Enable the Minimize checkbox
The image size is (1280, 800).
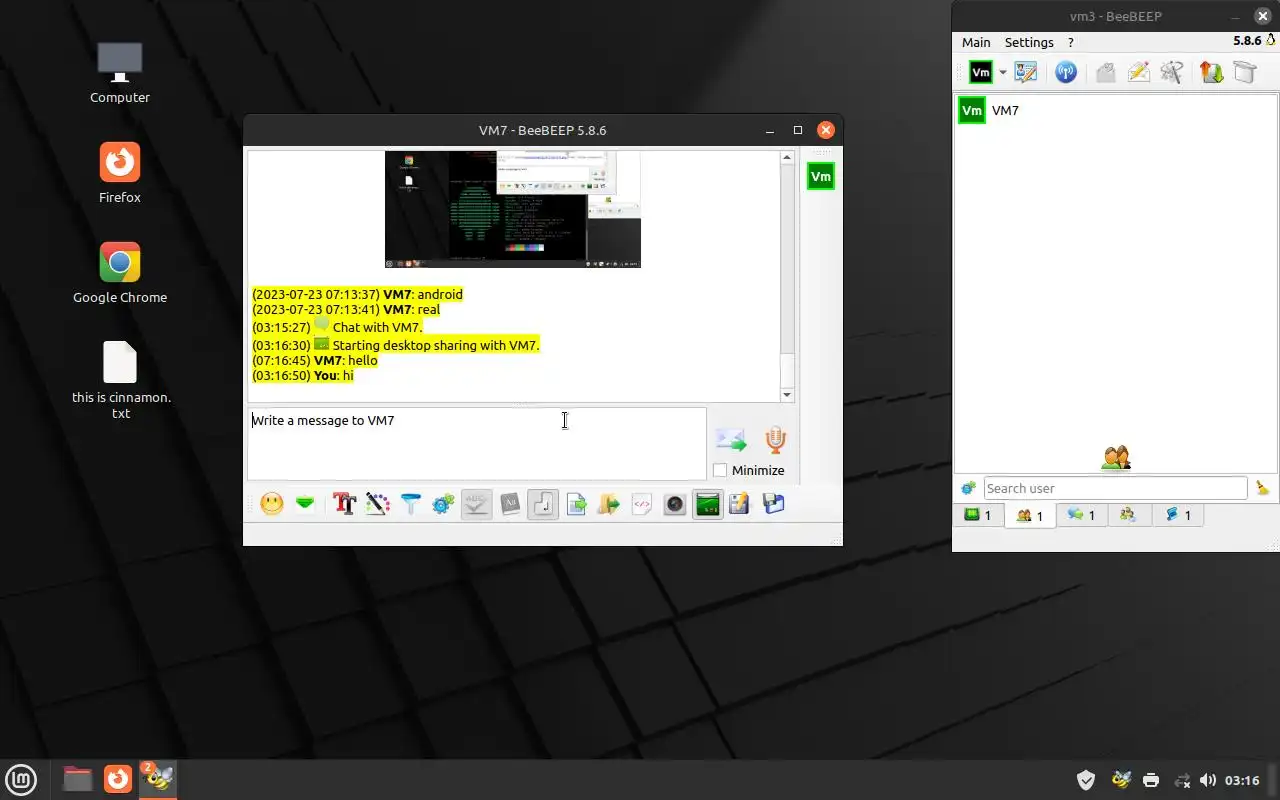tap(720, 470)
